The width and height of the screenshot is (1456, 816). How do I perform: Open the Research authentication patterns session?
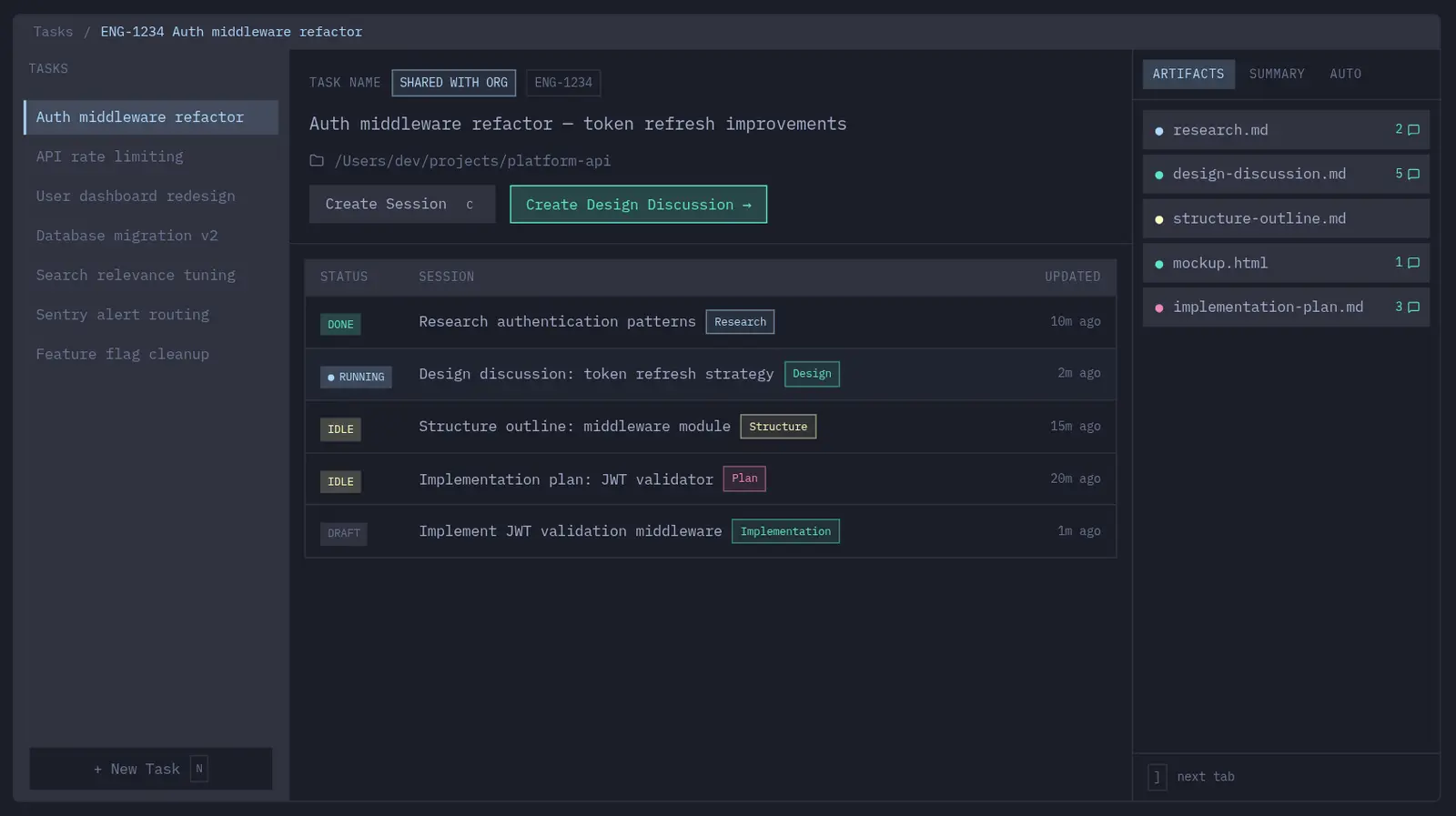[711, 322]
